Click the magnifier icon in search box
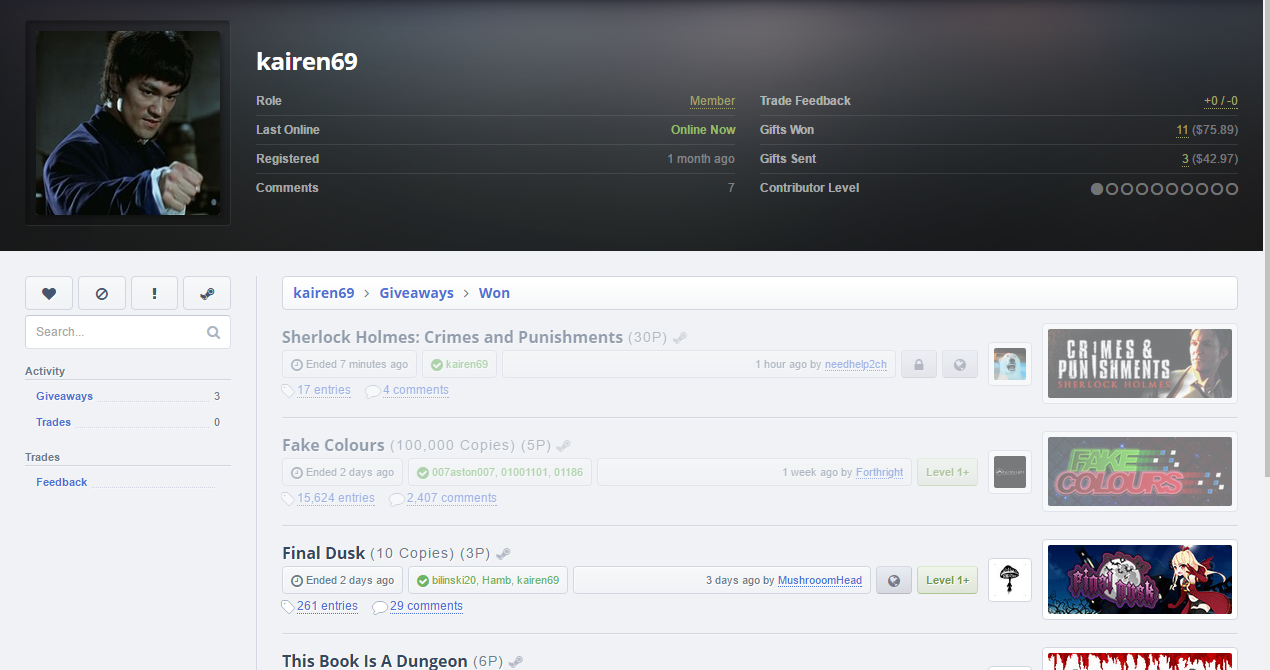This screenshot has width=1270, height=670. [x=213, y=332]
